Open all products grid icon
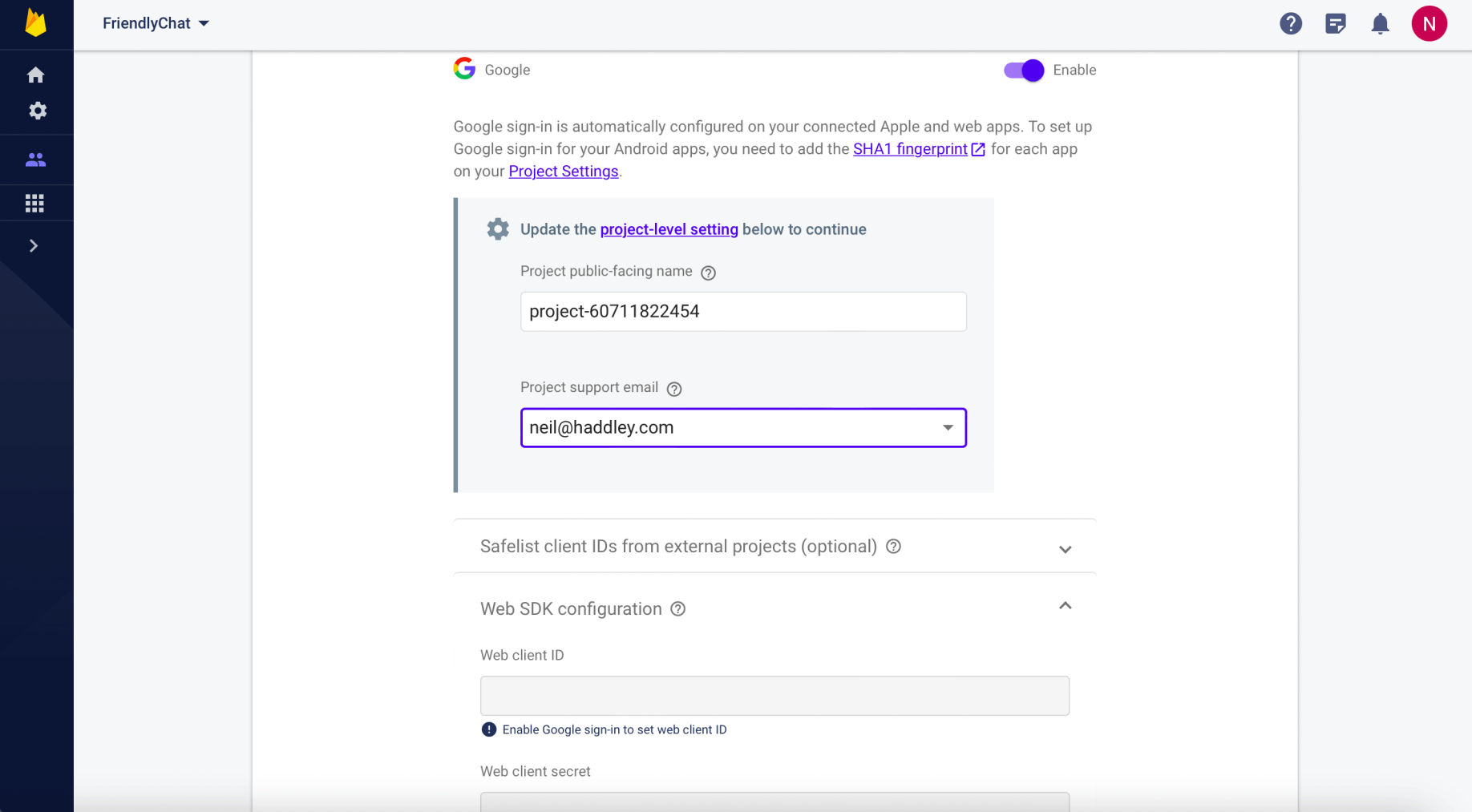 pos(34,204)
